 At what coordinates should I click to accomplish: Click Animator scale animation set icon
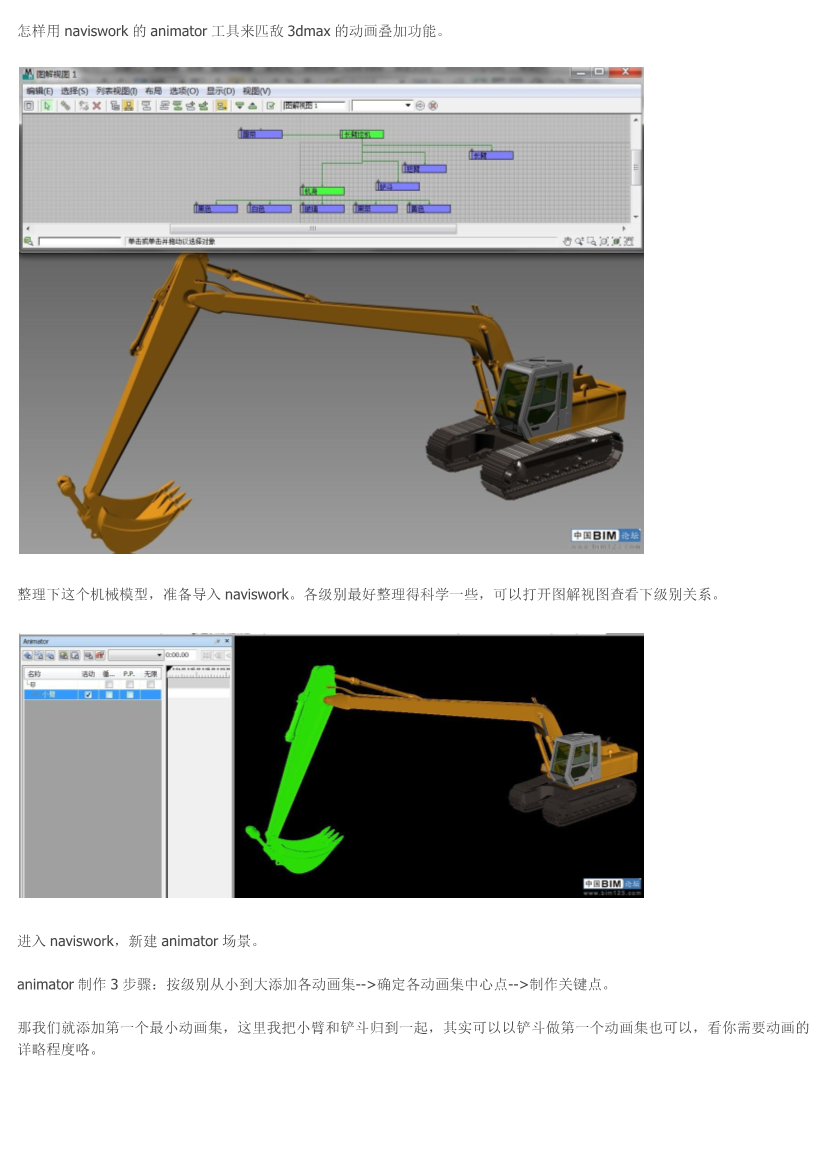click(x=50, y=655)
